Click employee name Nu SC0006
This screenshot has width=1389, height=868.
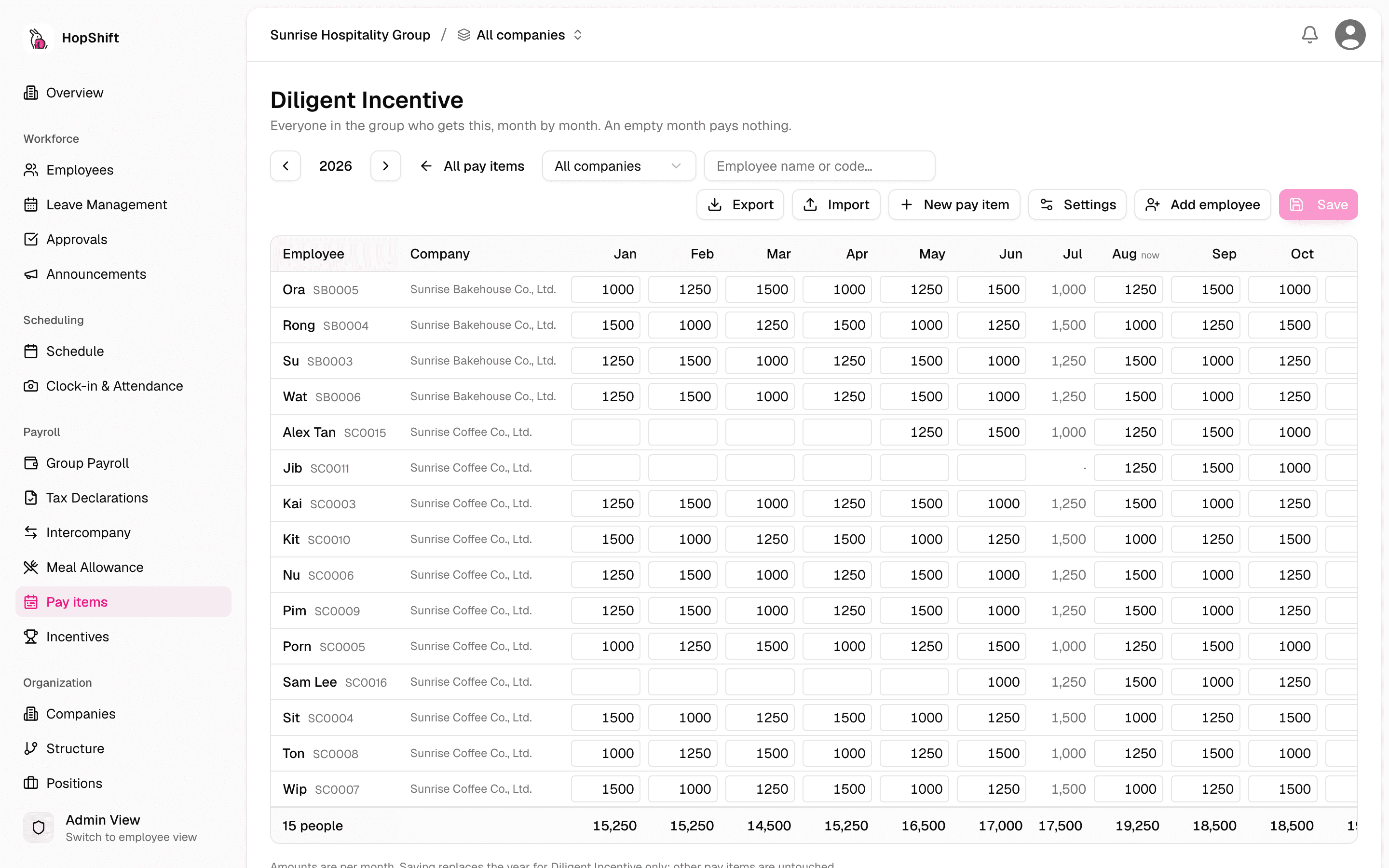tap(318, 575)
